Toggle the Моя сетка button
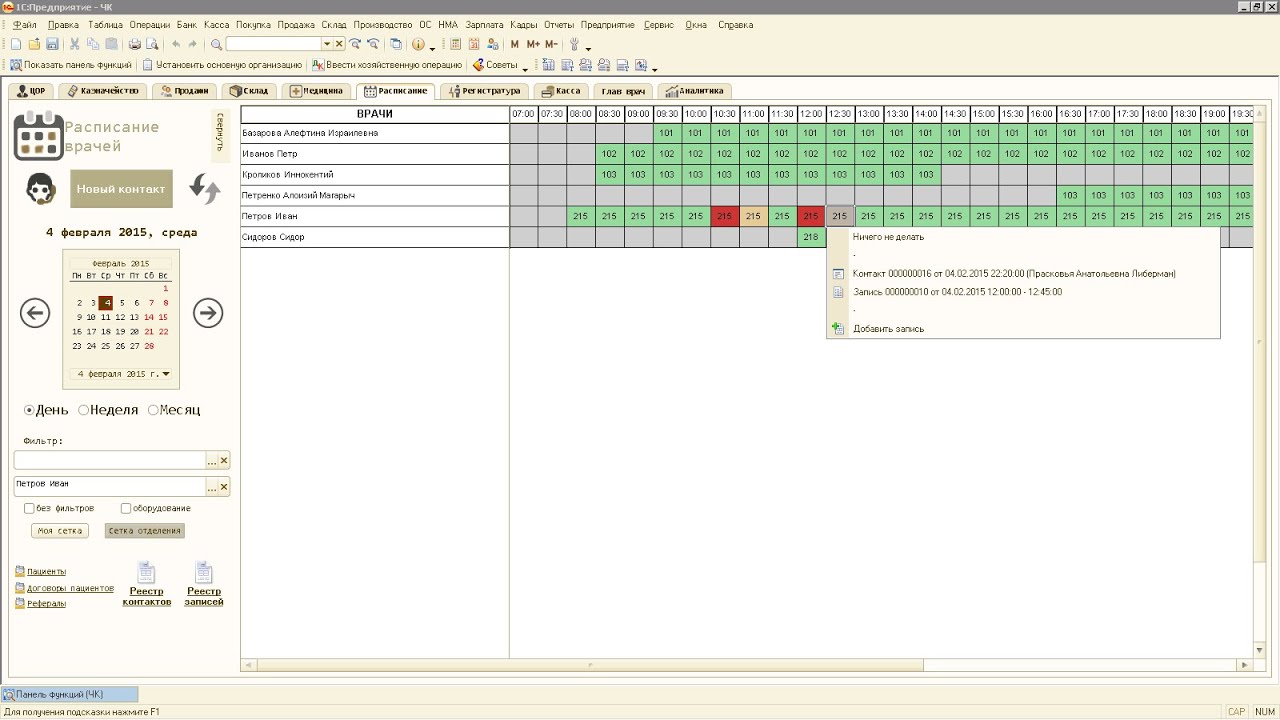 pyautogui.click(x=59, y=531)
